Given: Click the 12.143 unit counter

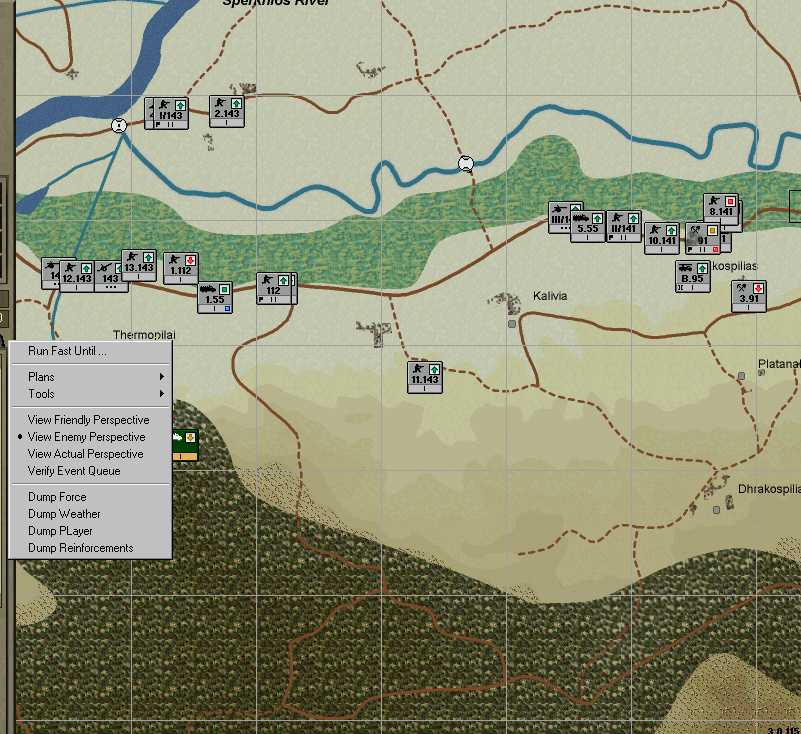Looking at the screenshot, I should tap(77, 276).
